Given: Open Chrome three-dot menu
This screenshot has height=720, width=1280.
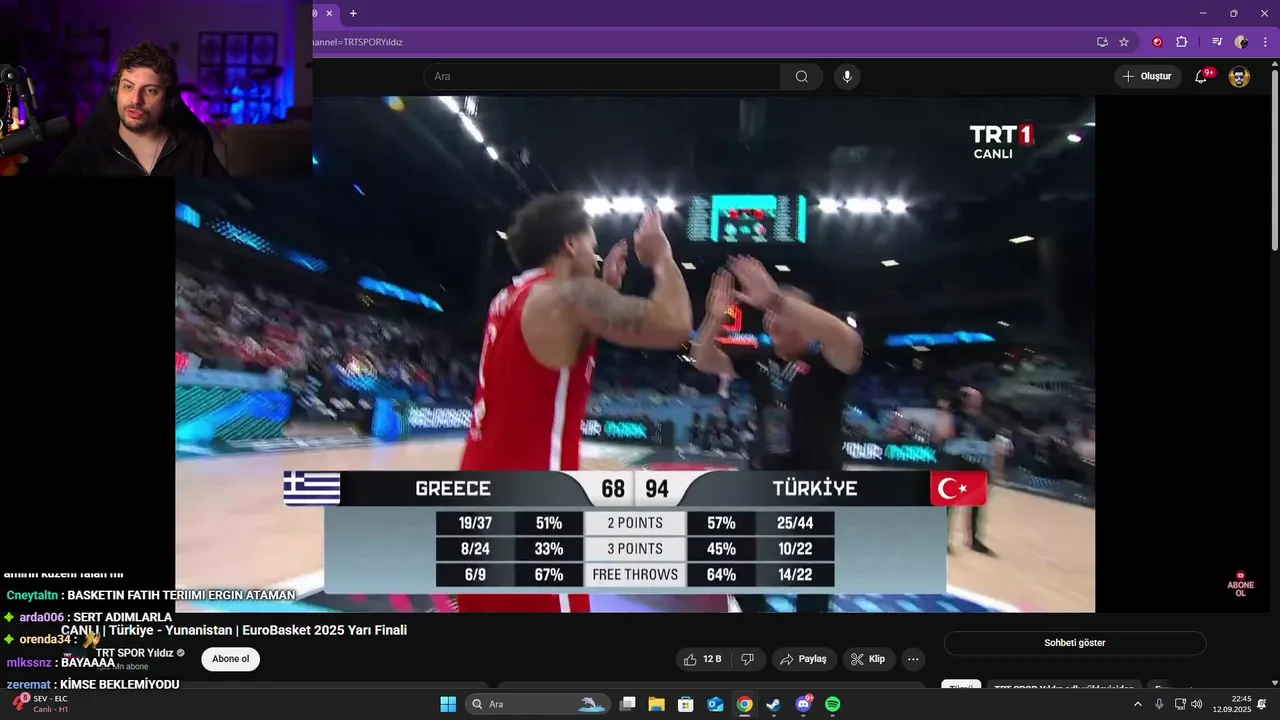Looking at the screenshot, I should (1265, 42).
